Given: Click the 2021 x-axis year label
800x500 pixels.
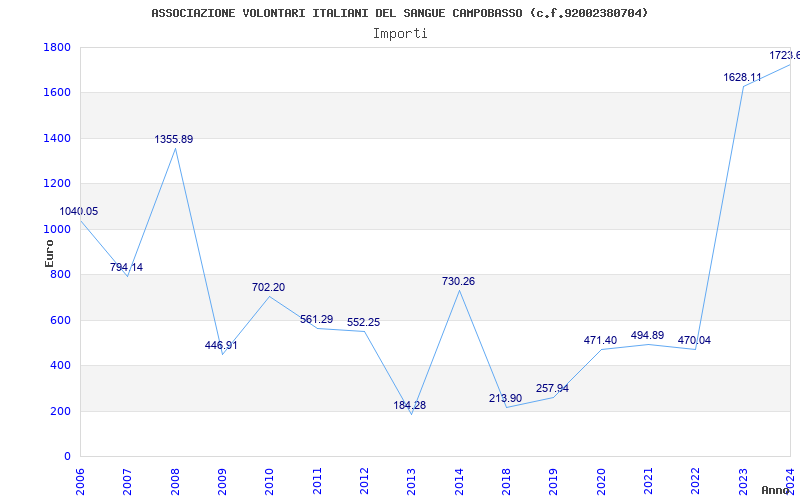Looking at the screenshot, I should tap(648, 481).
